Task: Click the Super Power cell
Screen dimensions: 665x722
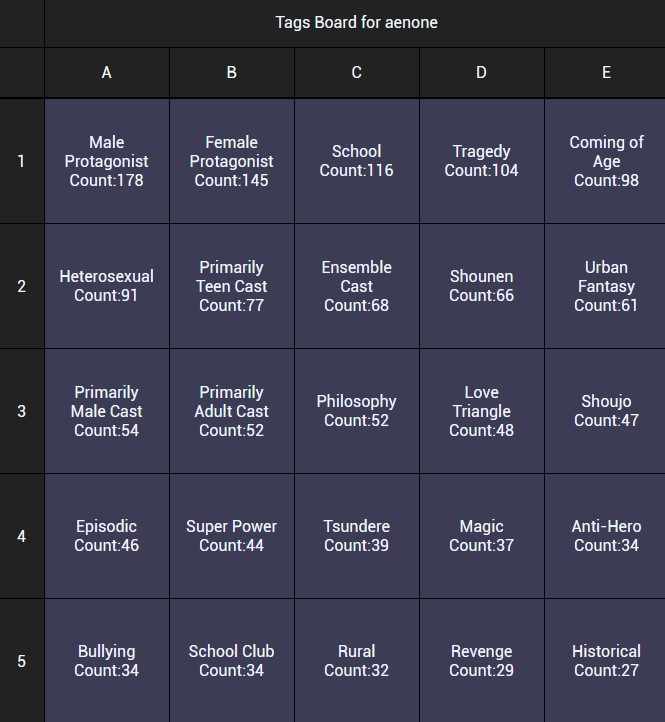Action: [x=232, y=536]
